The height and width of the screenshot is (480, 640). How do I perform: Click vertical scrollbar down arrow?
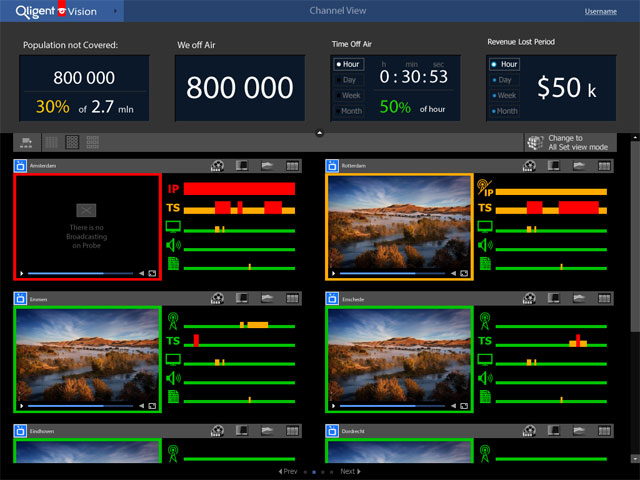click(x=635, y=459)
